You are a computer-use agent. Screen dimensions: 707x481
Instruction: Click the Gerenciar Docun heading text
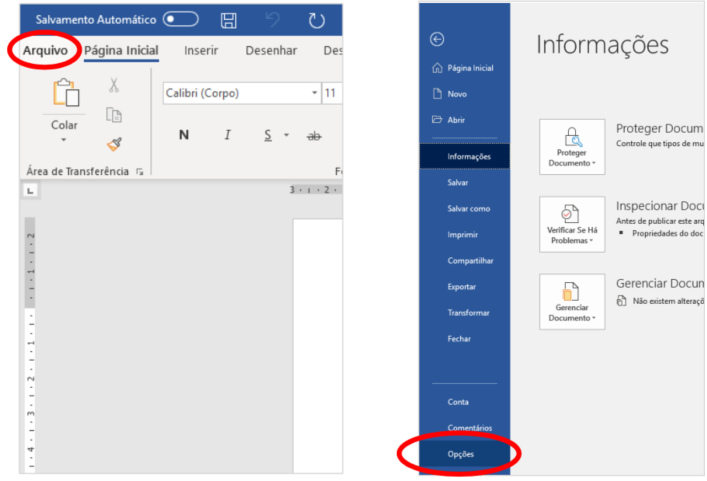(659, 284)
